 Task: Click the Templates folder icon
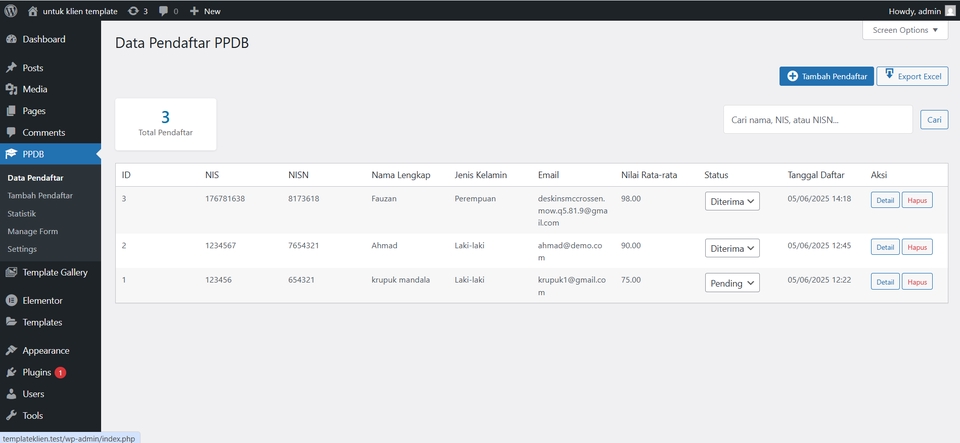[11, 322]
